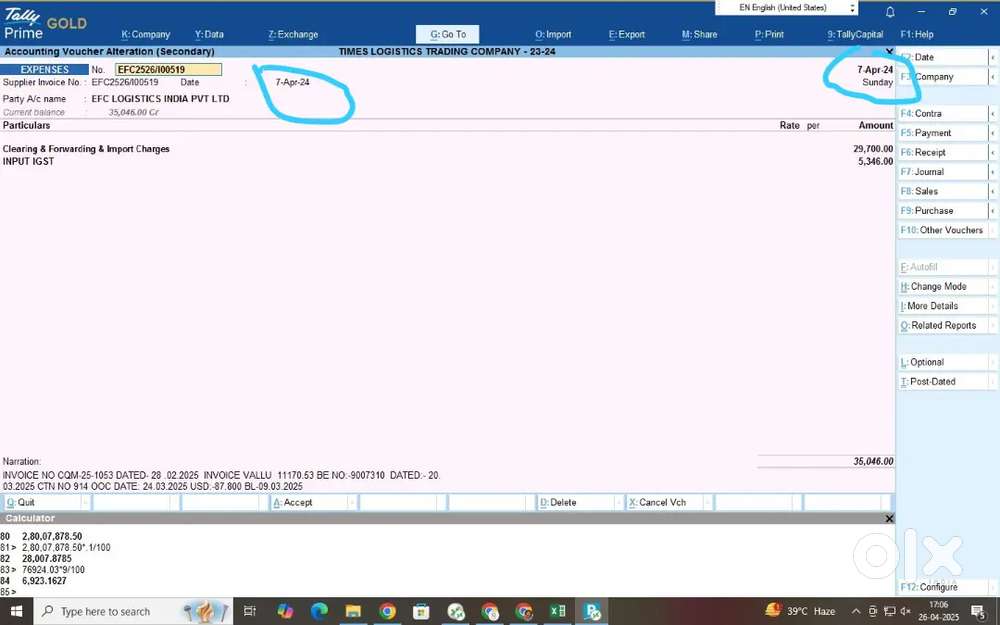Screen dimensions: 1000x625
Task: Expand the arrow beside F5: Payment
Action: [993, 133]
